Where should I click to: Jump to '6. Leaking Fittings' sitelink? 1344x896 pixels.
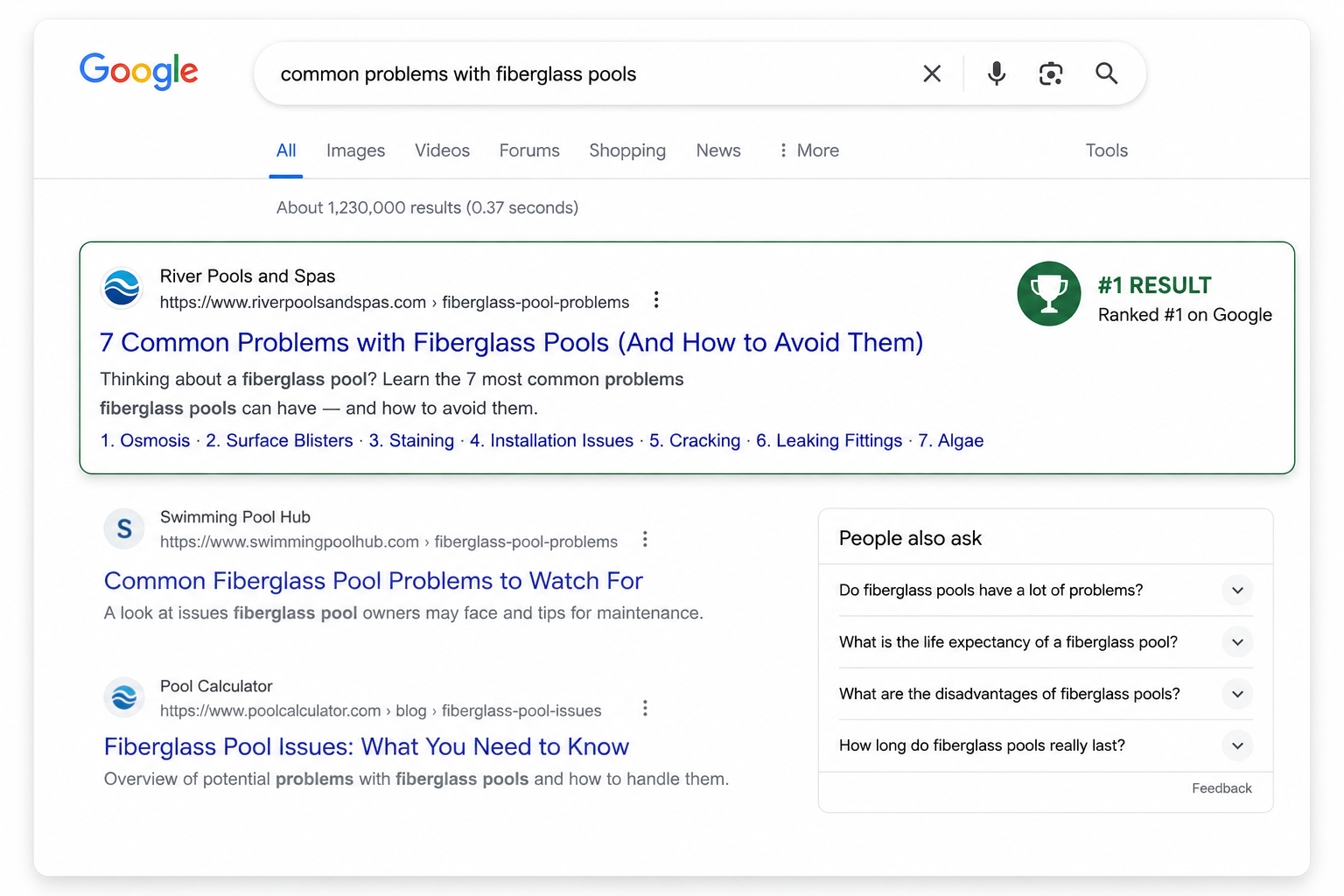tap(829, 440)
